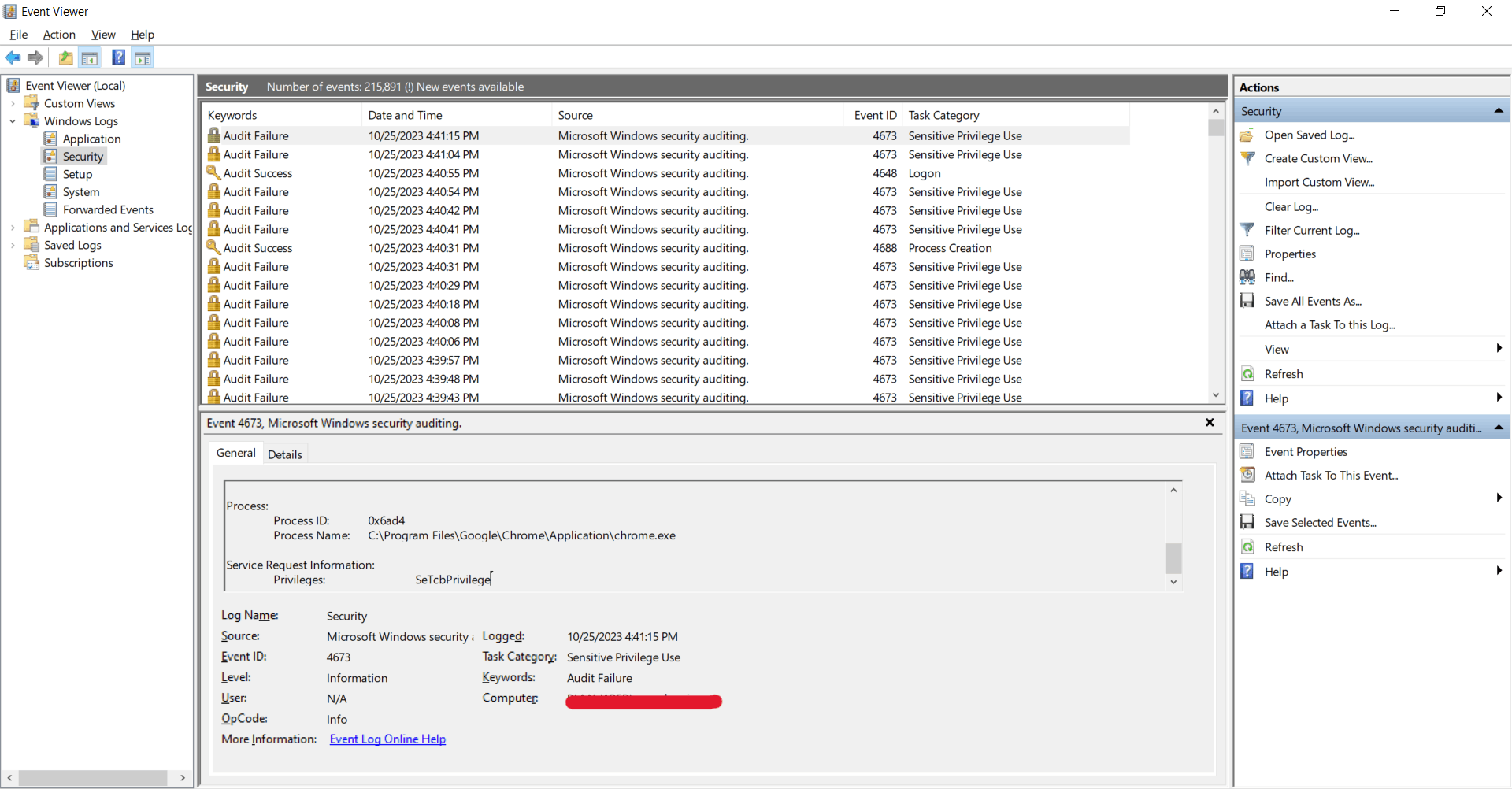Expand Applications and Services Logs node
The width and height of the screenshot is (1512, 789).
[x=13, y=228]
